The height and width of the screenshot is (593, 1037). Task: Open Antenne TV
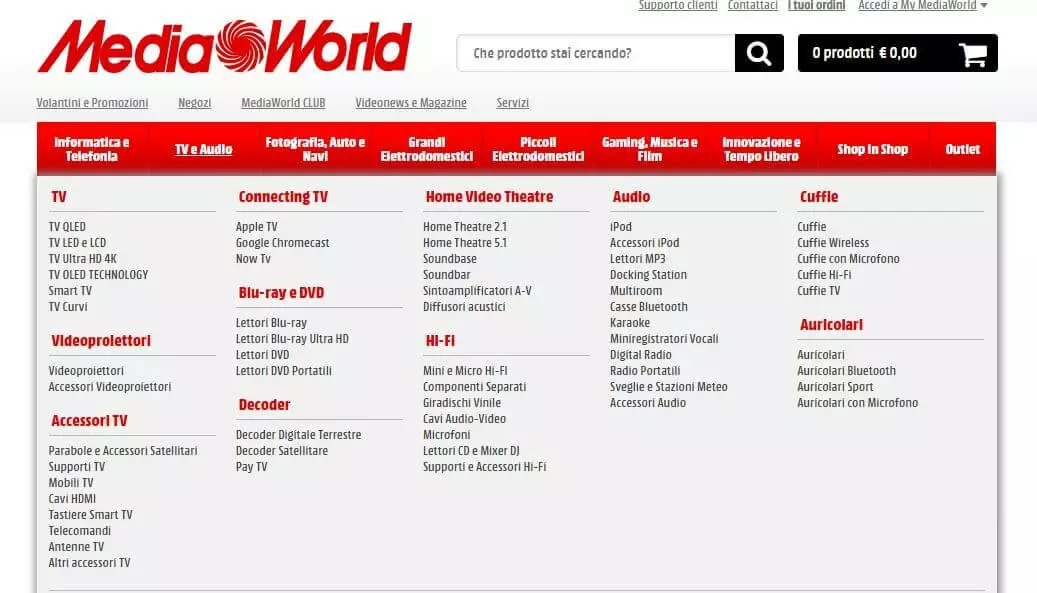click(x=76, y=547)
